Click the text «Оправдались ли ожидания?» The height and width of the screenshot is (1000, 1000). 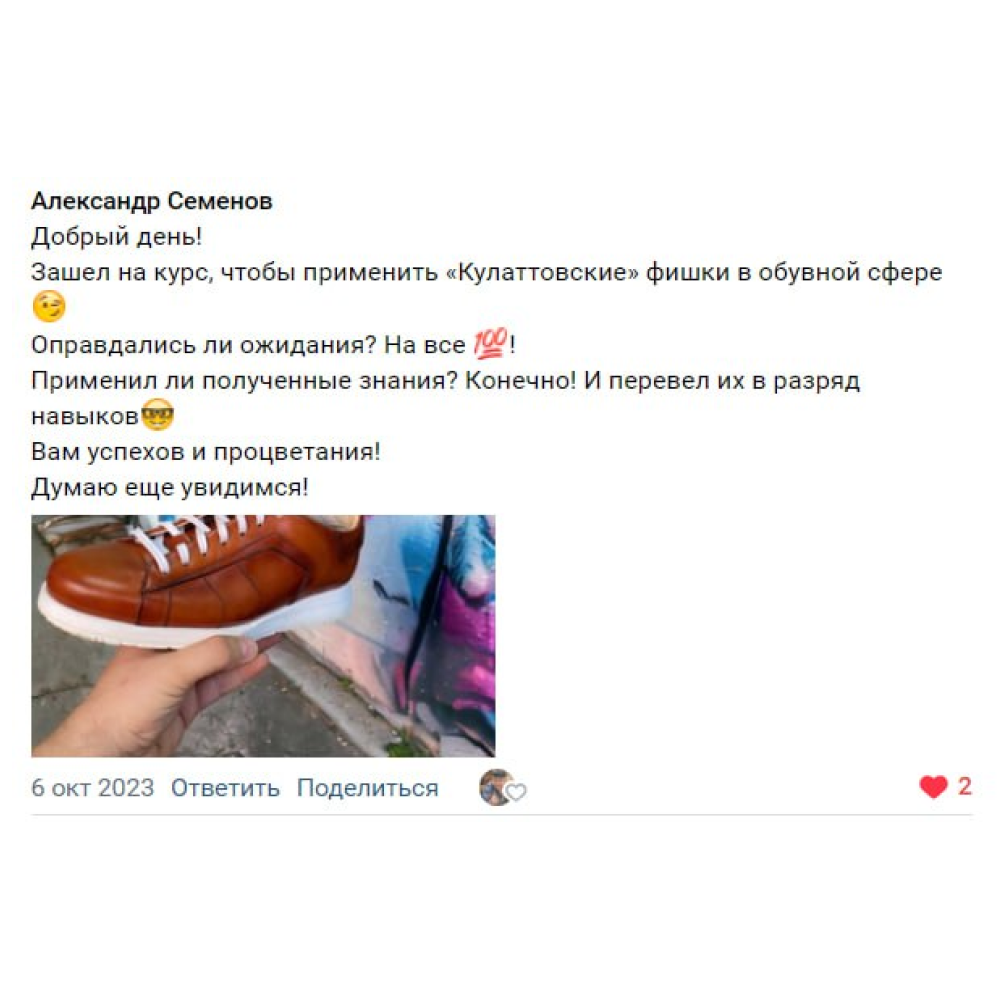(x=204, y=345)
